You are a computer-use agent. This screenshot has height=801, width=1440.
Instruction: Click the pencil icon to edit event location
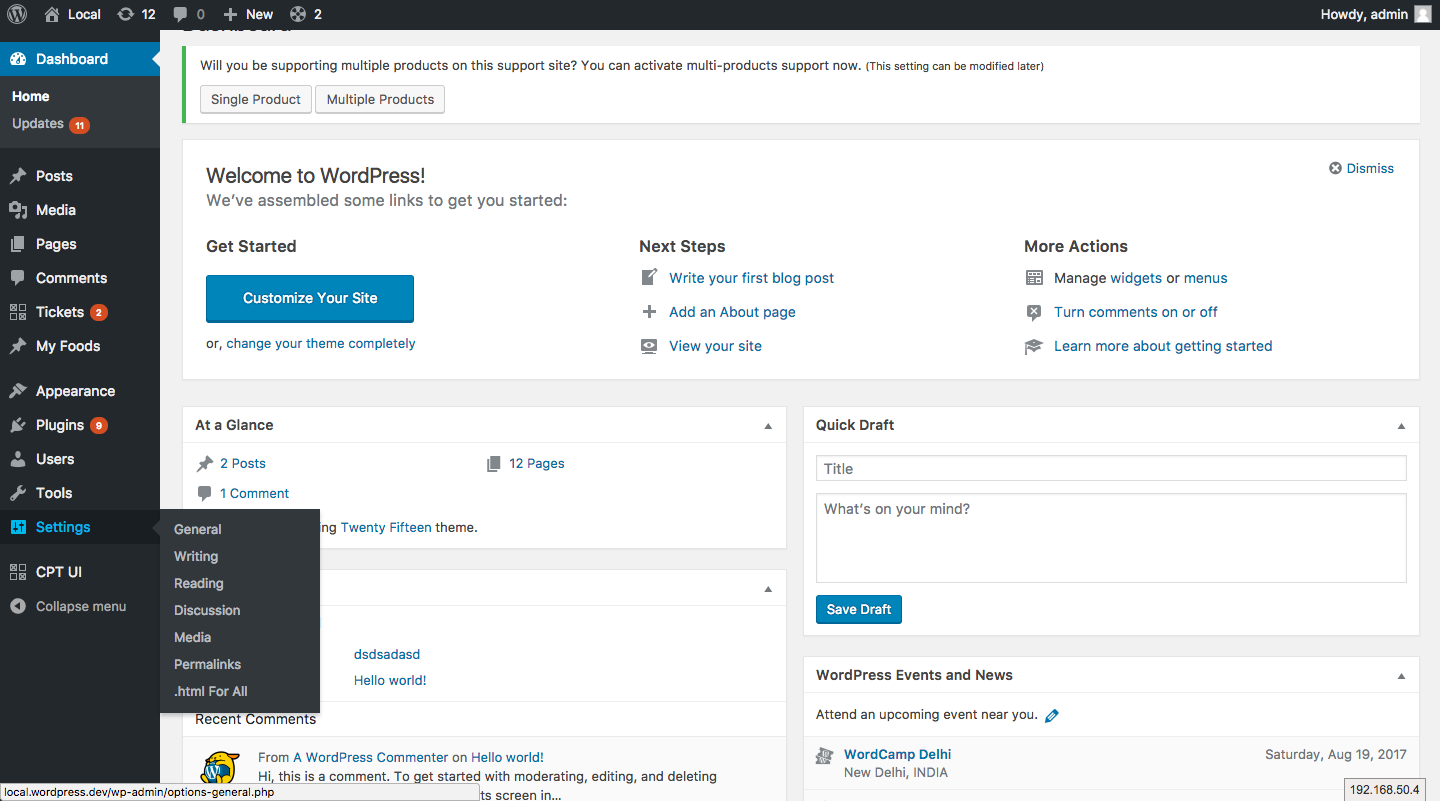[x=1051, y=715]
